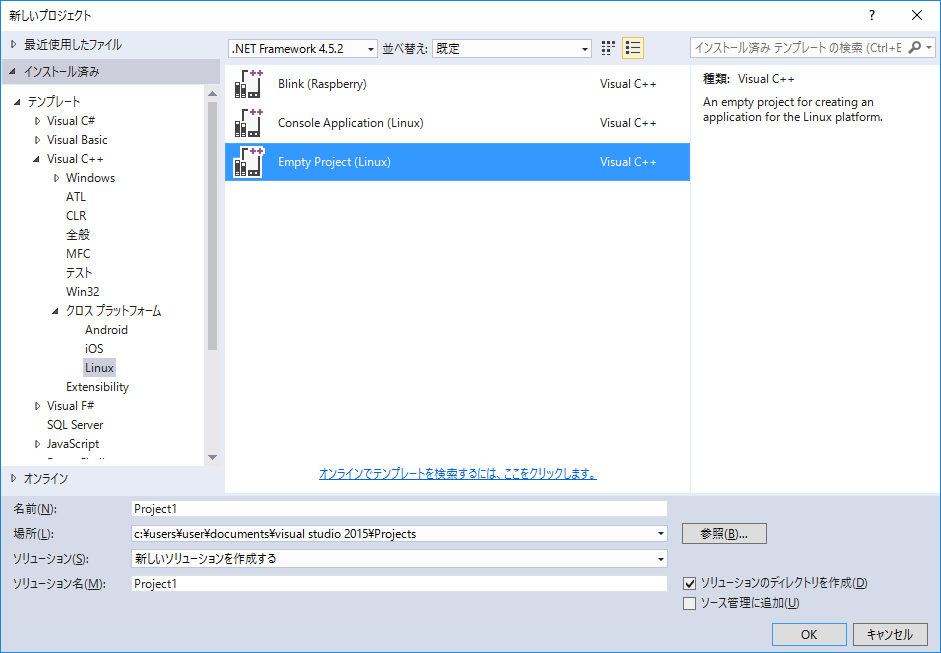Screen dimensions: 941x653
Task: Click the template tree scroll up arrow
Action: [x=212, y=94]
